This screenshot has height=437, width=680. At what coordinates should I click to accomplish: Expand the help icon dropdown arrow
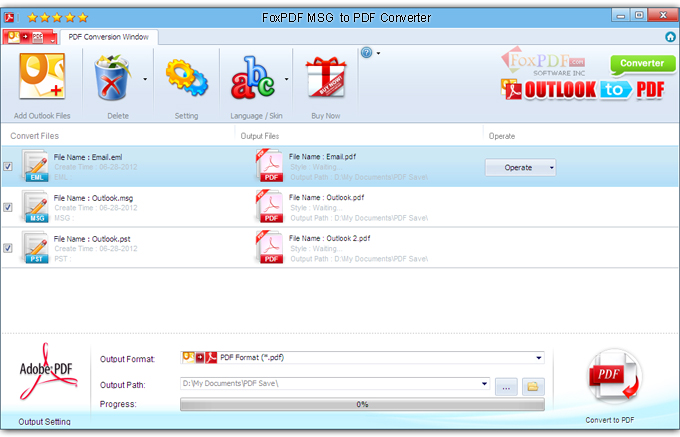(378, 53)
